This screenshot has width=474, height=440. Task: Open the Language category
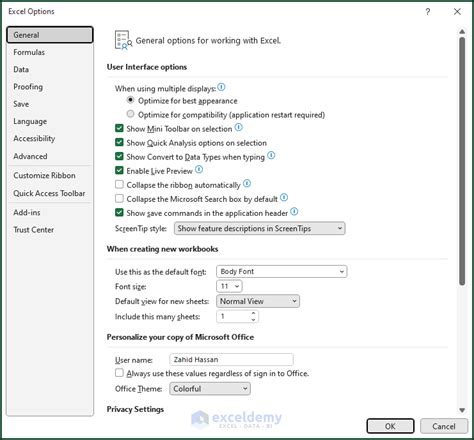(x=50, y=121)
